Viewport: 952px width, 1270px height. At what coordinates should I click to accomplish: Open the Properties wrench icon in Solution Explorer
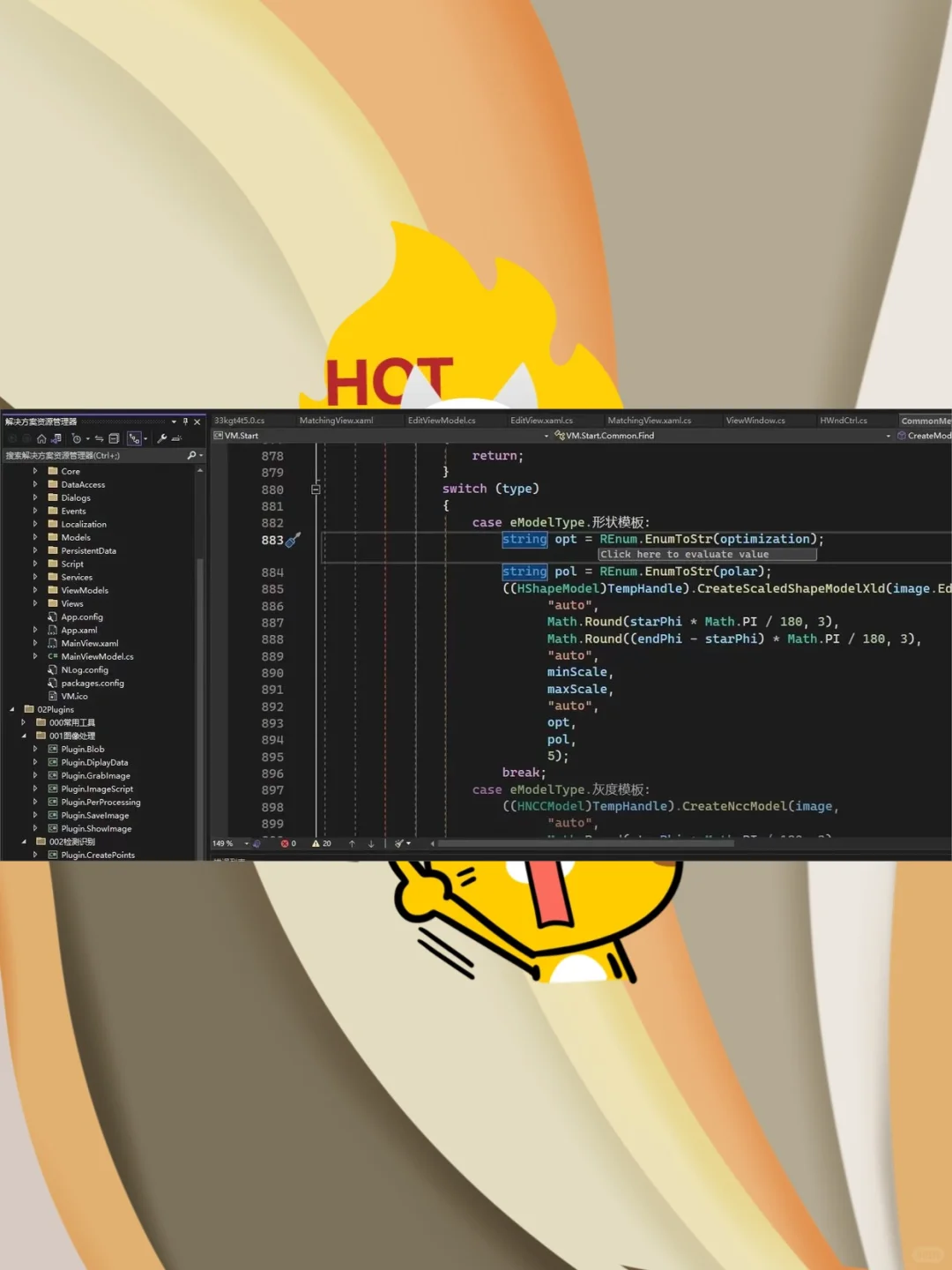(x=161, y=438)
